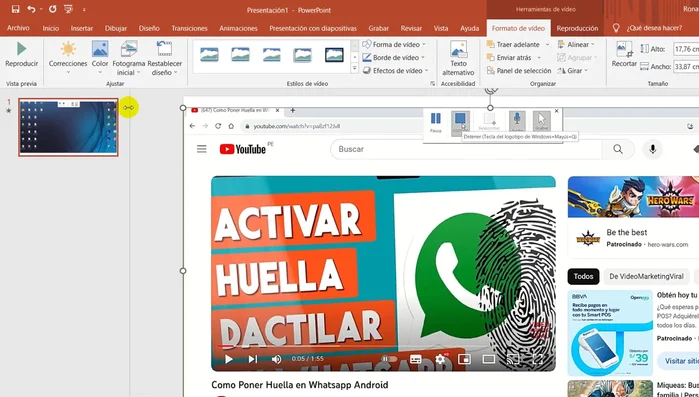This screenshot has width=699, height=397.
Task: Click the browser reload icon in the video
Action: pos(218,126)
